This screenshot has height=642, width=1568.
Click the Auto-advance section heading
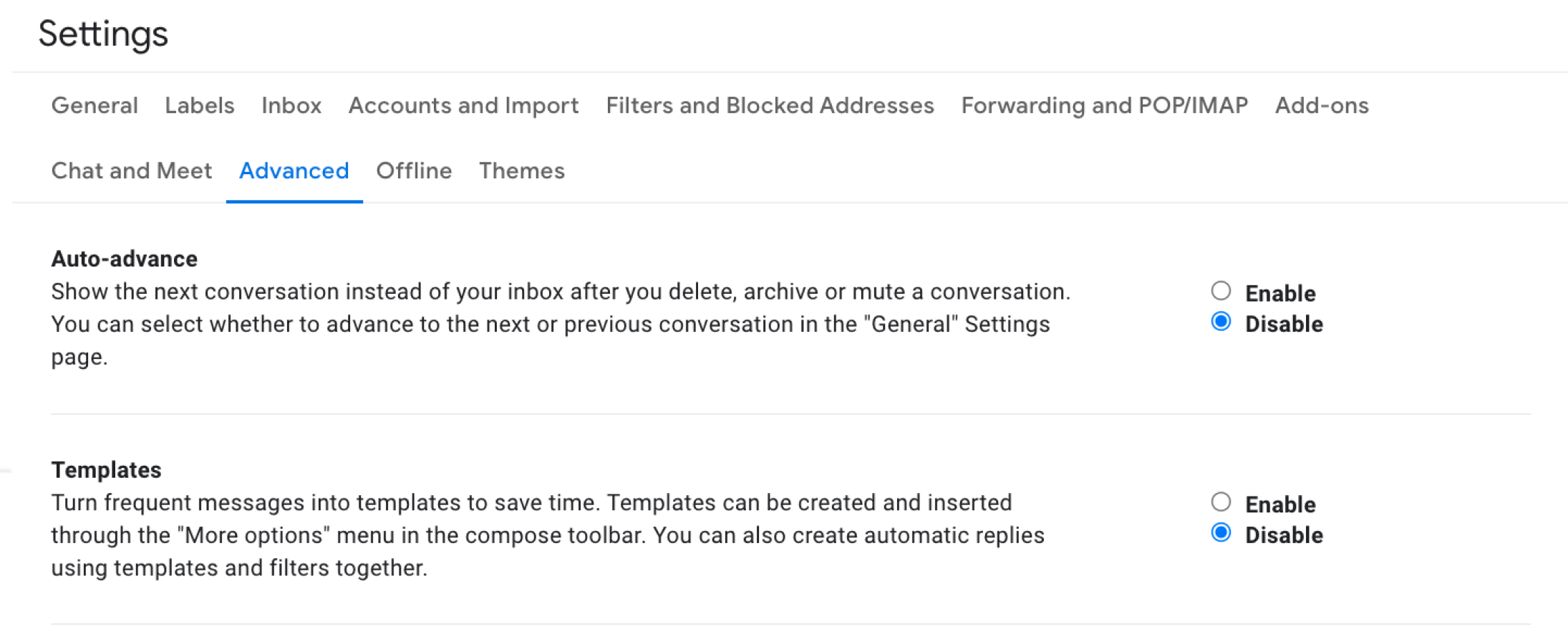125,259
